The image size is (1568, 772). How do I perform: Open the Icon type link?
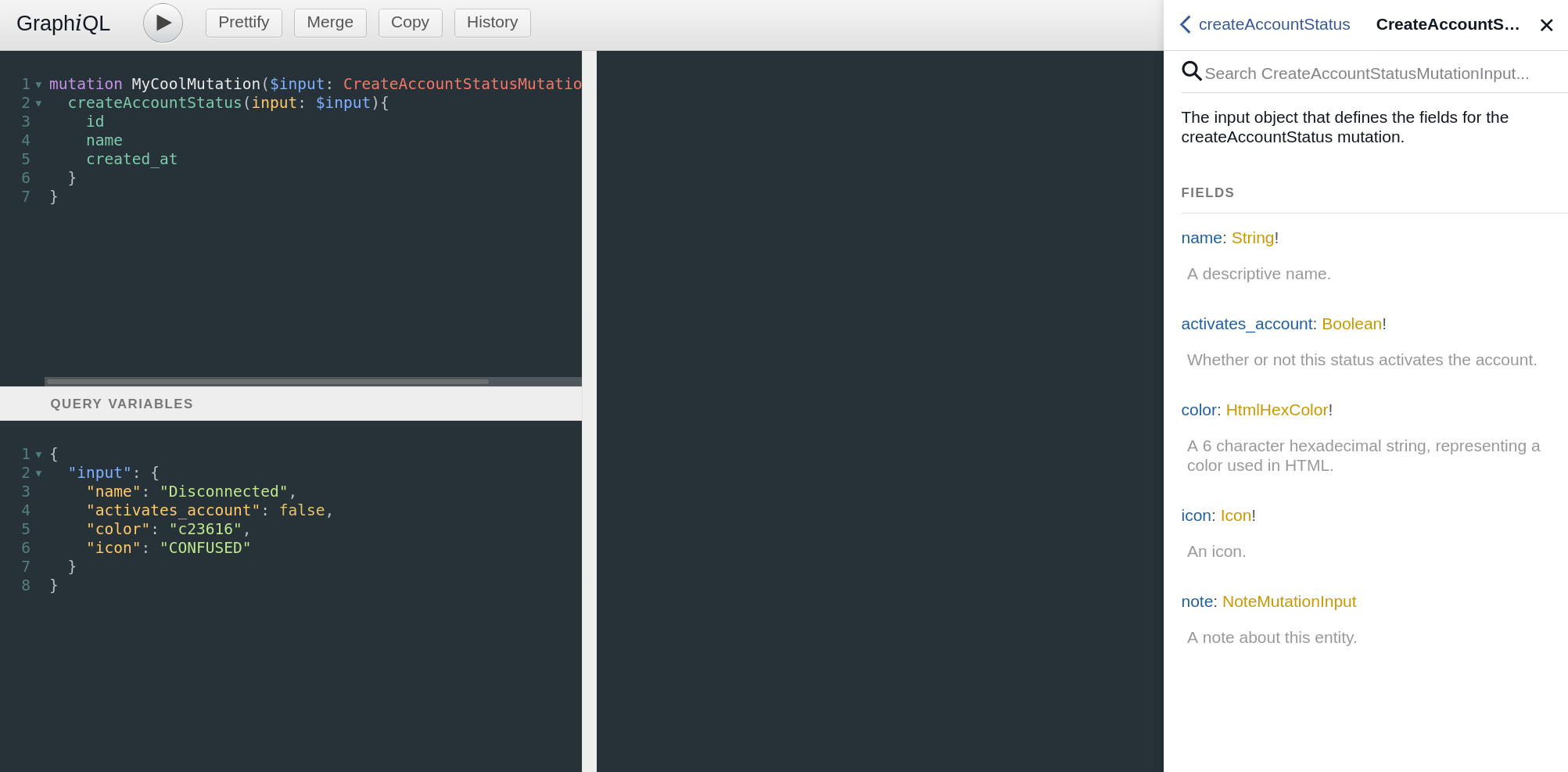(x=1236, y=515)
